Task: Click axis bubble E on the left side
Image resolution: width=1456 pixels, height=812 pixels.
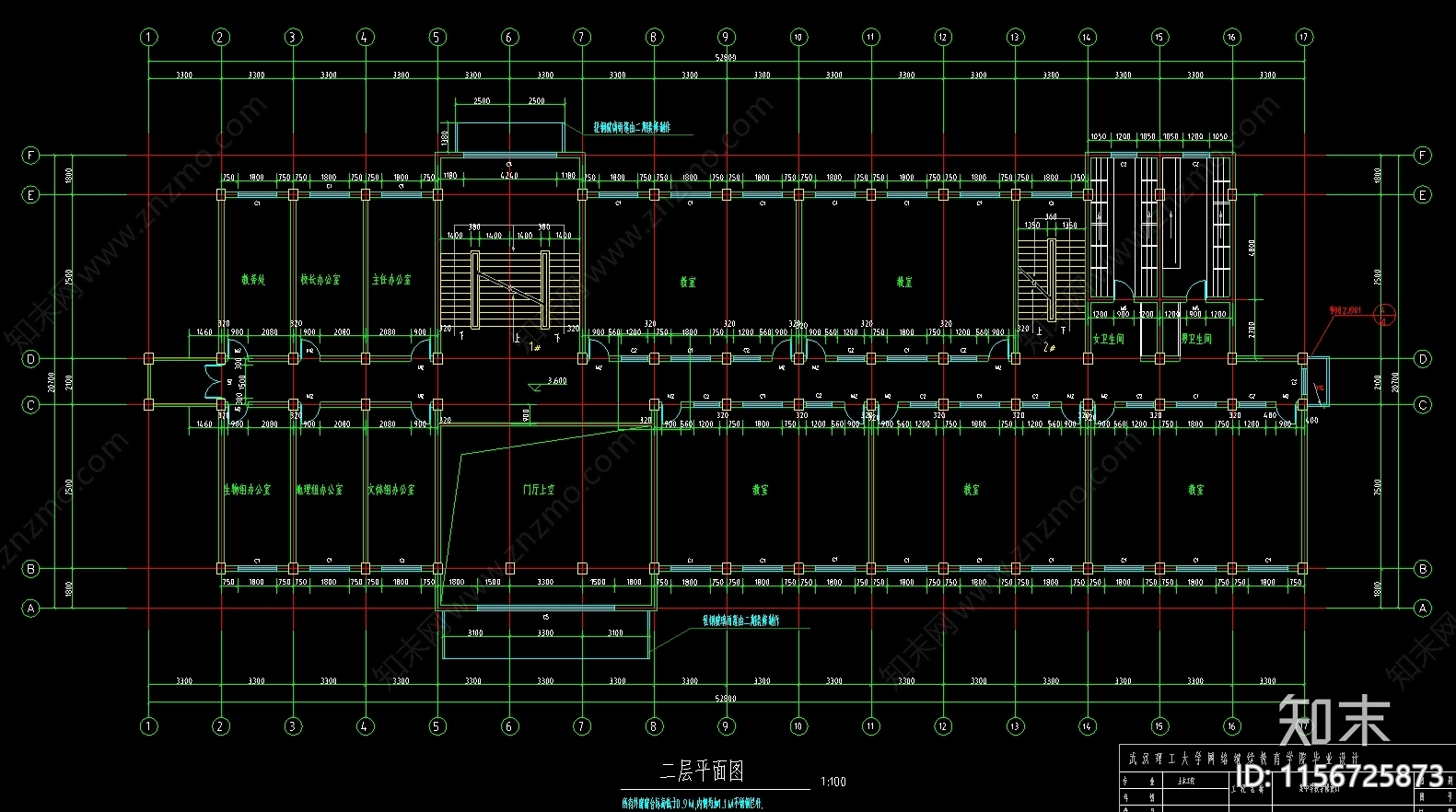Action: pyautogui.click(x=30, y=194)
